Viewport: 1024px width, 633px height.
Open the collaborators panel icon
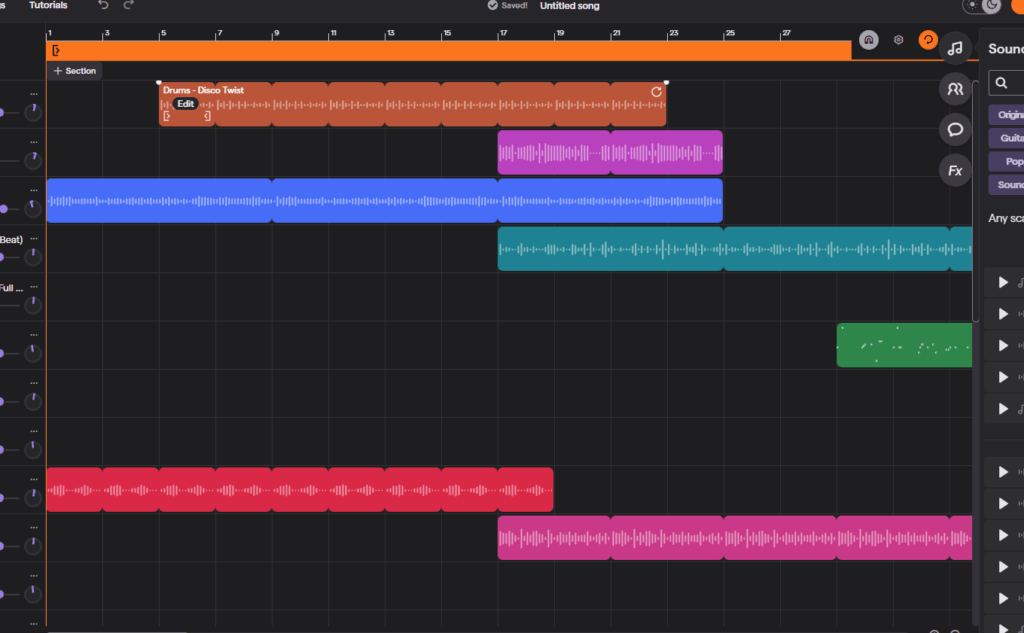point(955,89)
